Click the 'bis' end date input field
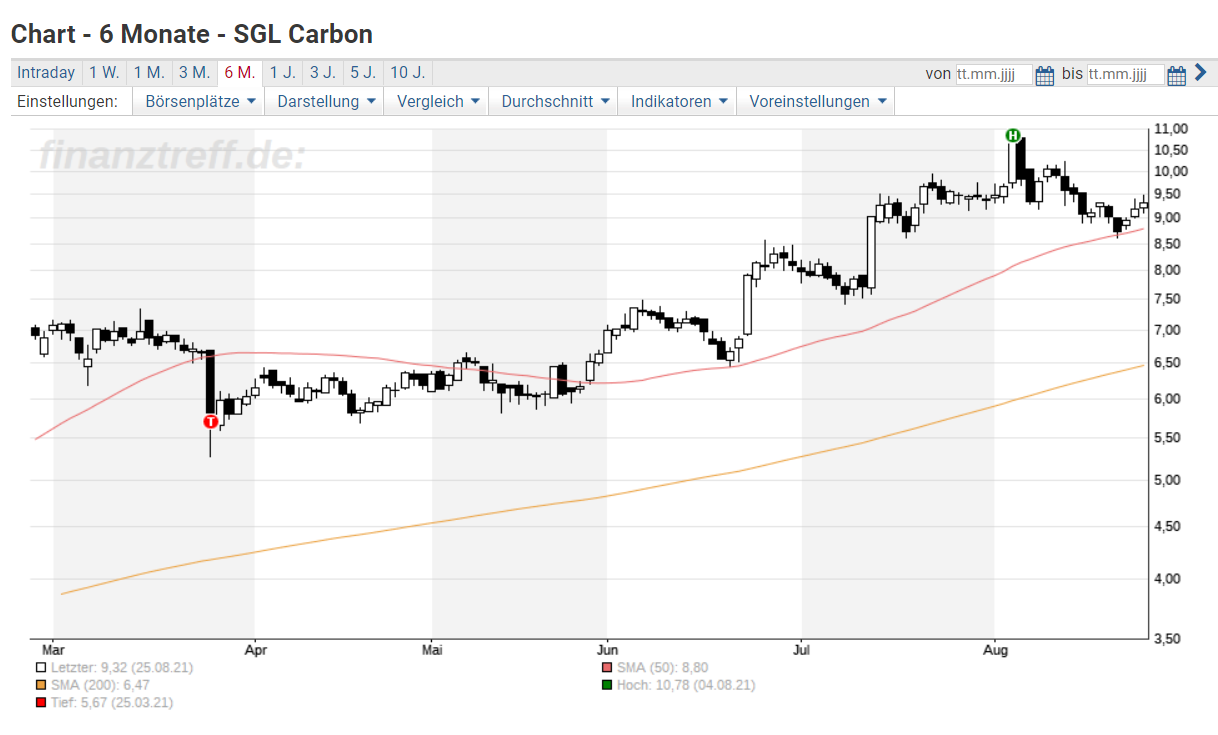 pos(1126,75)
